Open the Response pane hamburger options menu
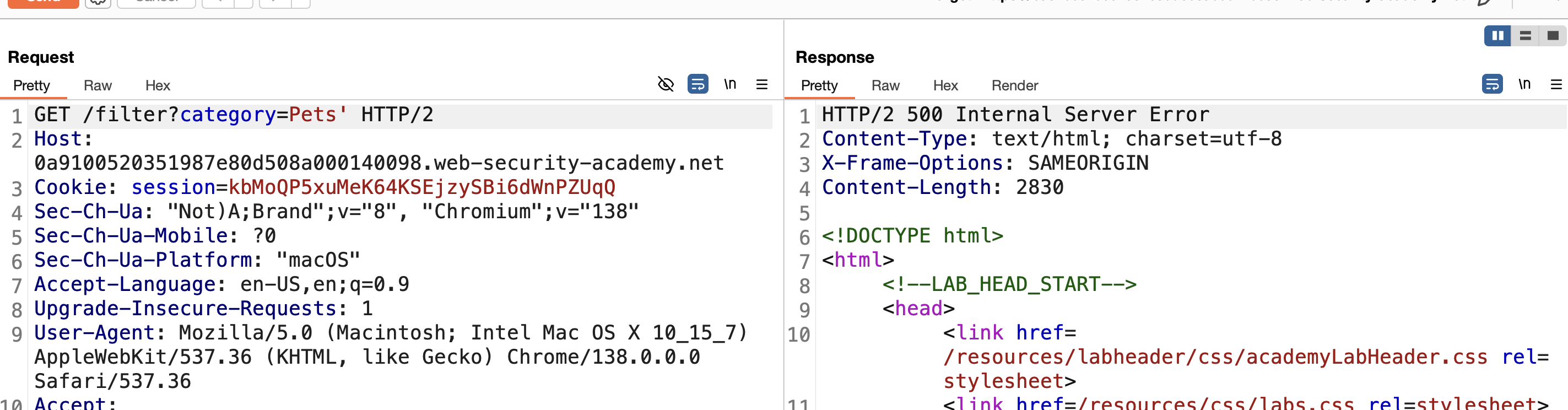 point(1556,84)
